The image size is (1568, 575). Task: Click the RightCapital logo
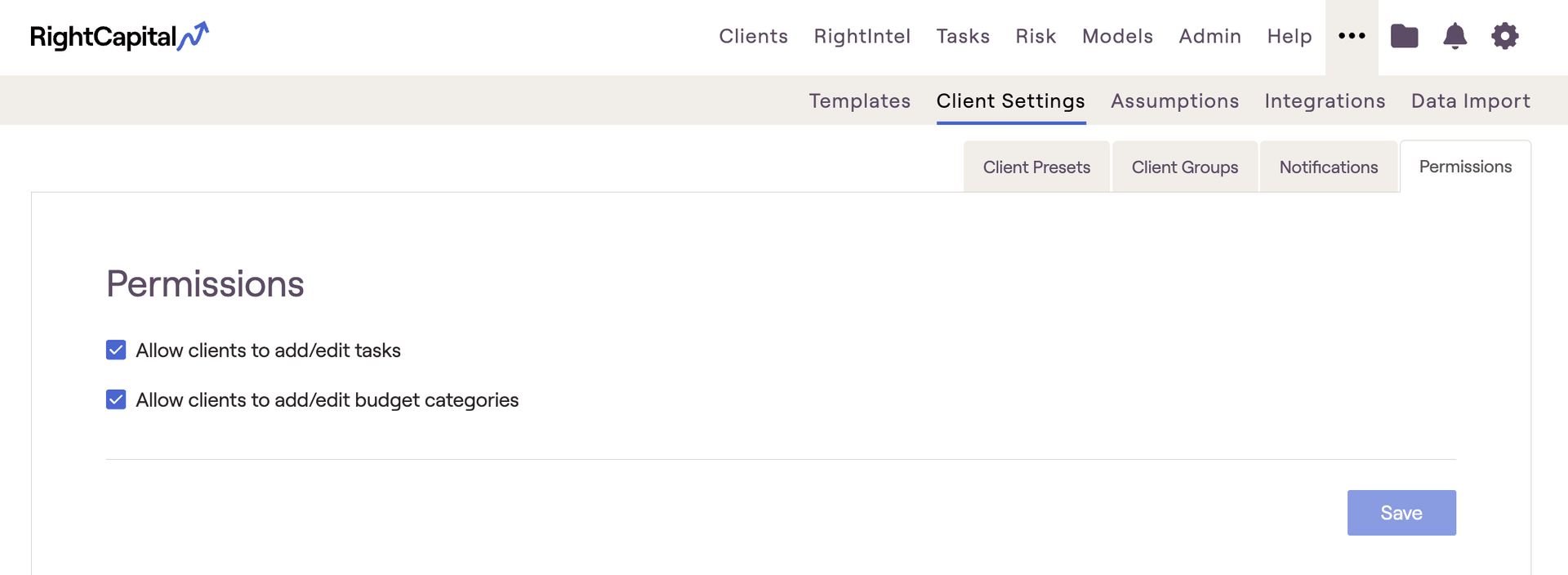point(119,37)
